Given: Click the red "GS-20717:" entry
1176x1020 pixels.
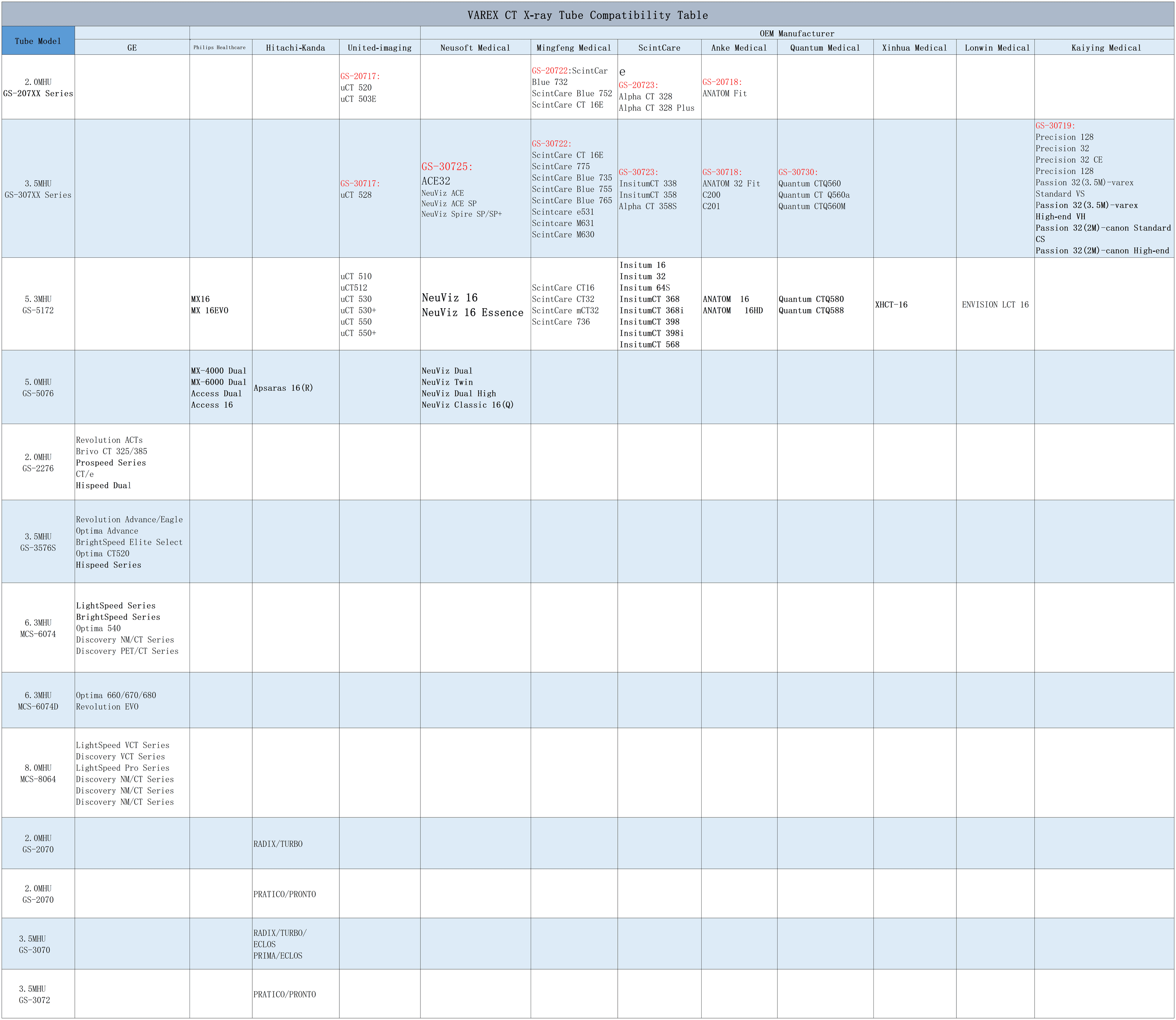Looking at the screenshot, I should pyautogui.click(x=360, y=76).
